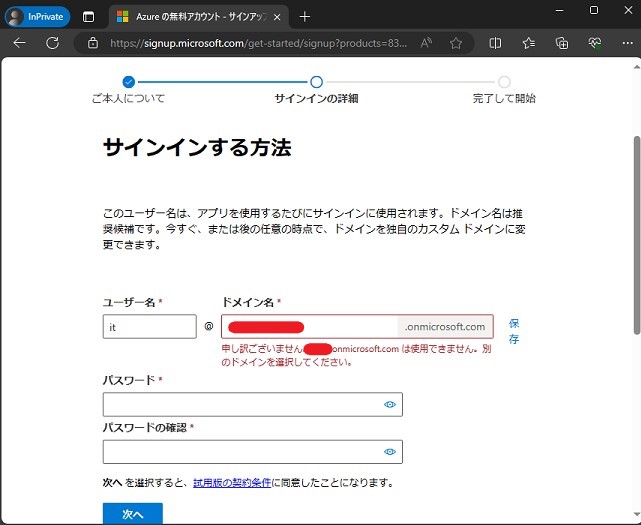Click the ユーザー名 input field
The width and height of the screenshot is (641, 525).
click(150, 326)
